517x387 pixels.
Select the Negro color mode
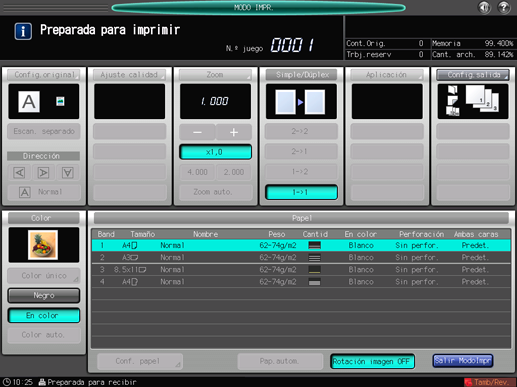click(44, 295)
